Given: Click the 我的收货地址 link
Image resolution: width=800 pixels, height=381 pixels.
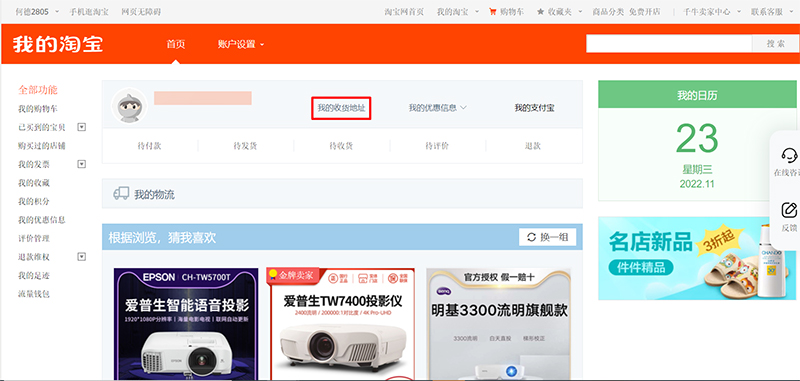Looking at the screenshot, I should pyautogui.click(x=341, y=108).
